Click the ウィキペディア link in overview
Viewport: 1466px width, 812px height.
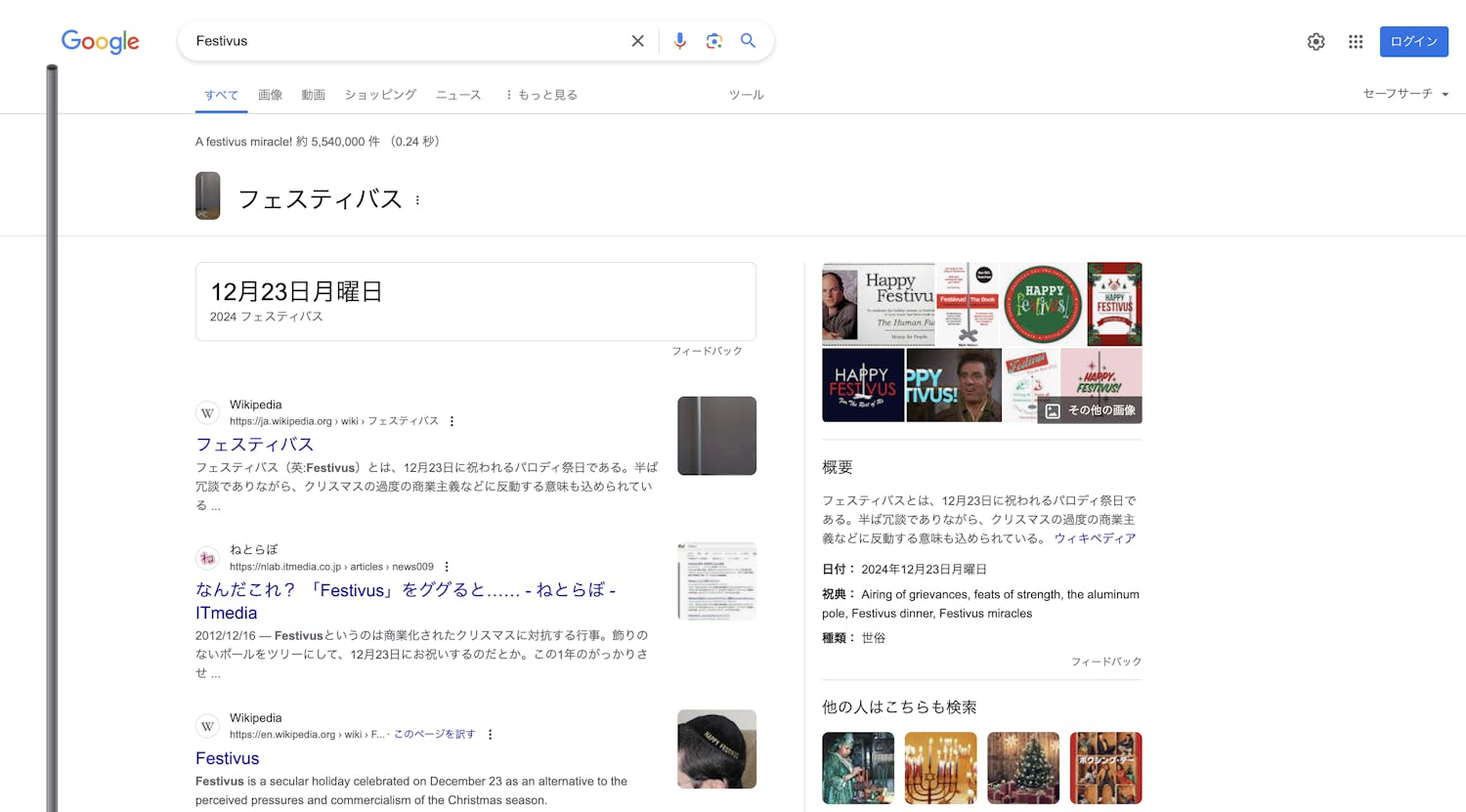pyautogui.click(x=1095, y=538)
